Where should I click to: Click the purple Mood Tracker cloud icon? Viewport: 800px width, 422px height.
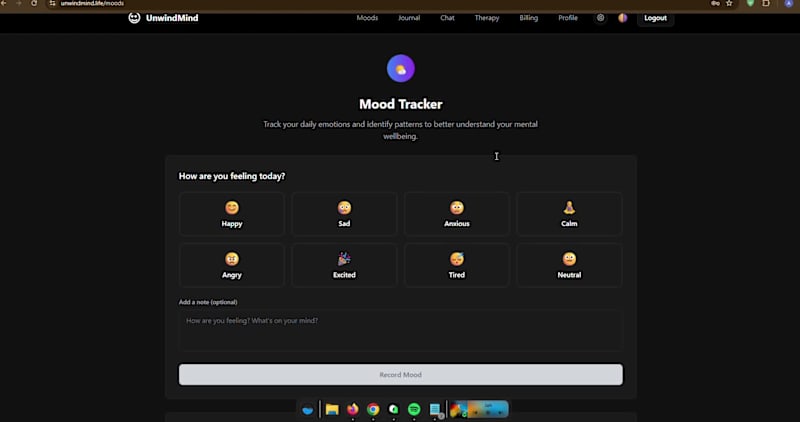point(401,68)
